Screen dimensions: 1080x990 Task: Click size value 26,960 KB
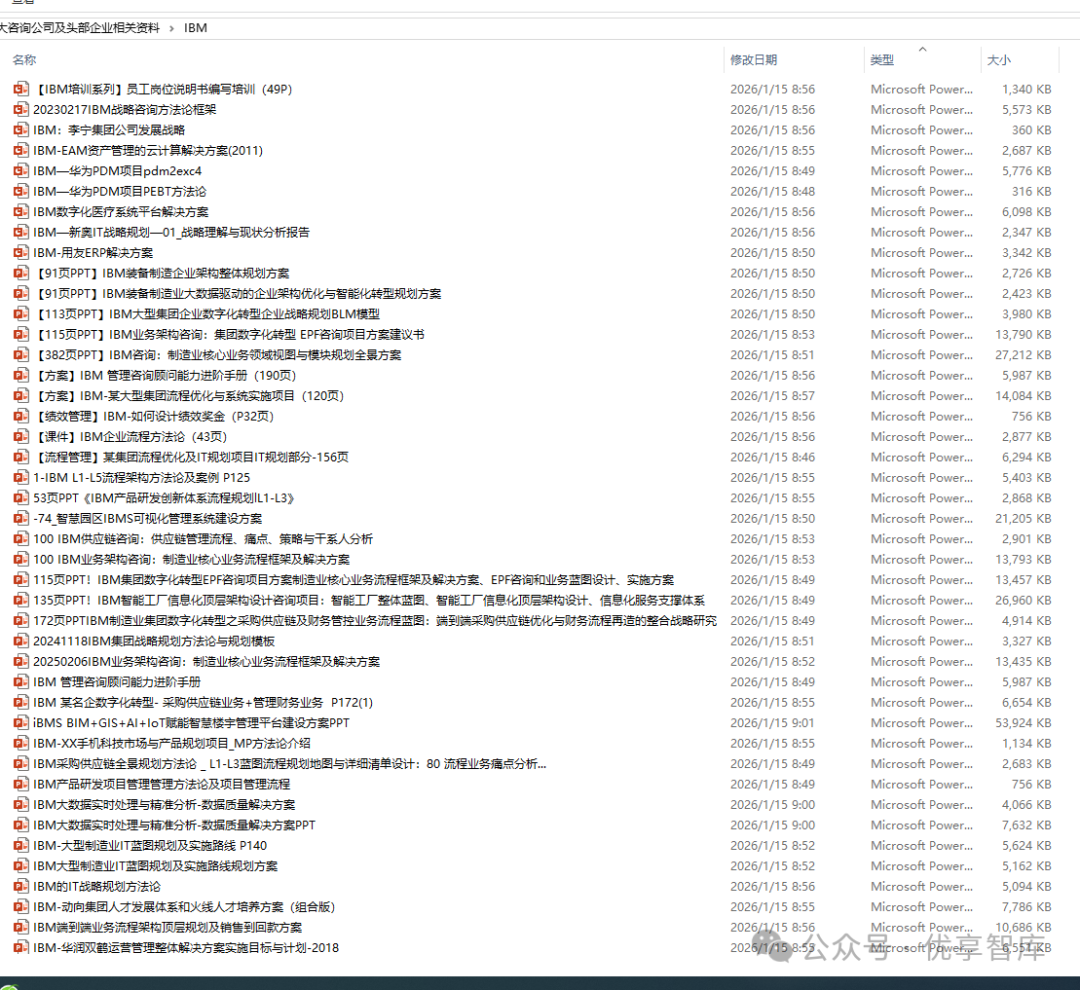tap(1023, 600)
